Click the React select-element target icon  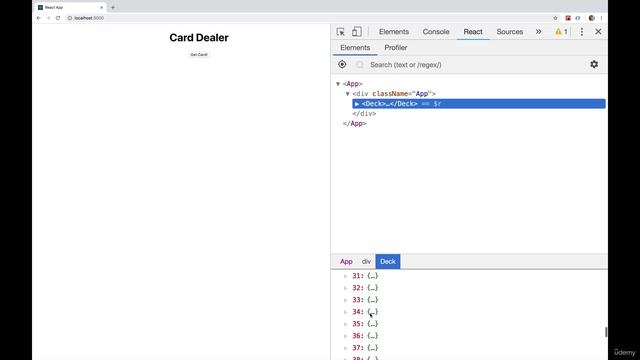[342, 64]
